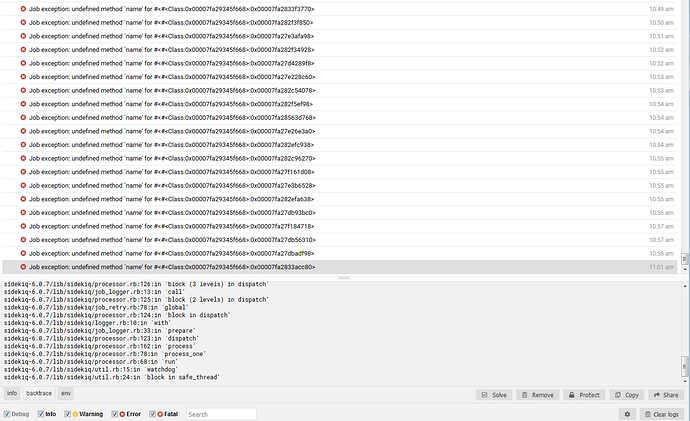Toggle the Info level checkbox
The height and width of the screenshot is (421, 690).
(x=41, y=414)
